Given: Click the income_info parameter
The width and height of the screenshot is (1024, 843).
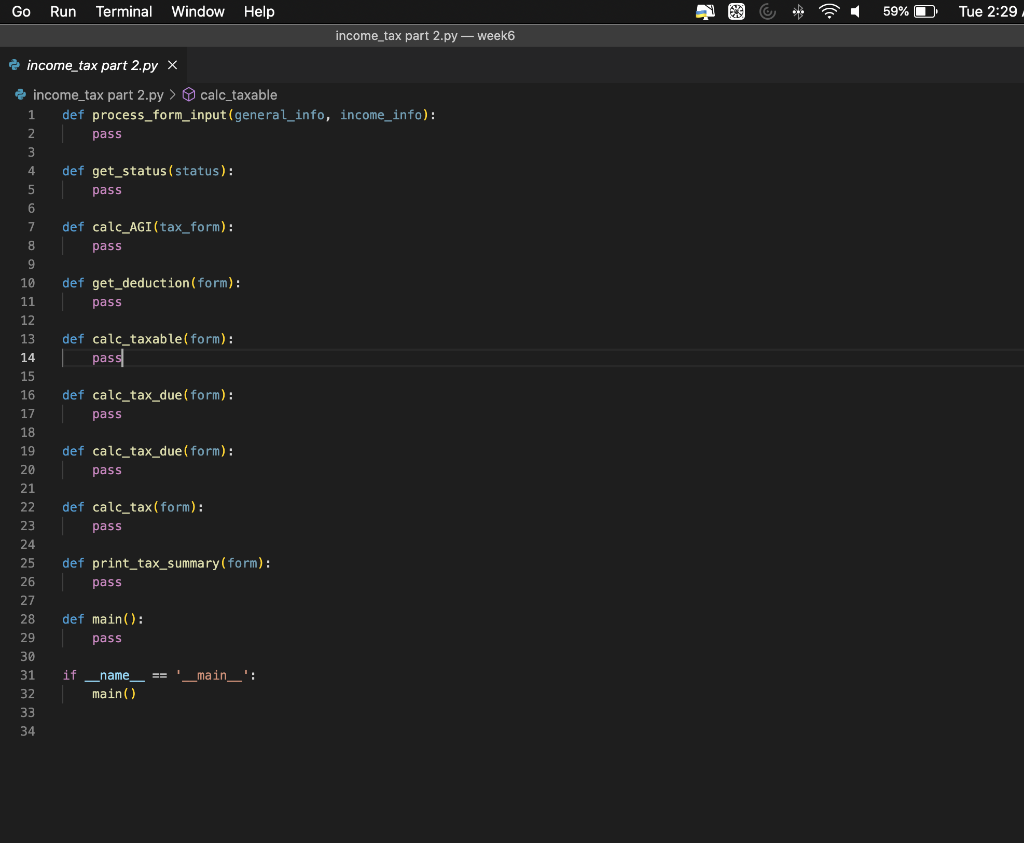Looking at the screenshot, I should tap(381, 115).
